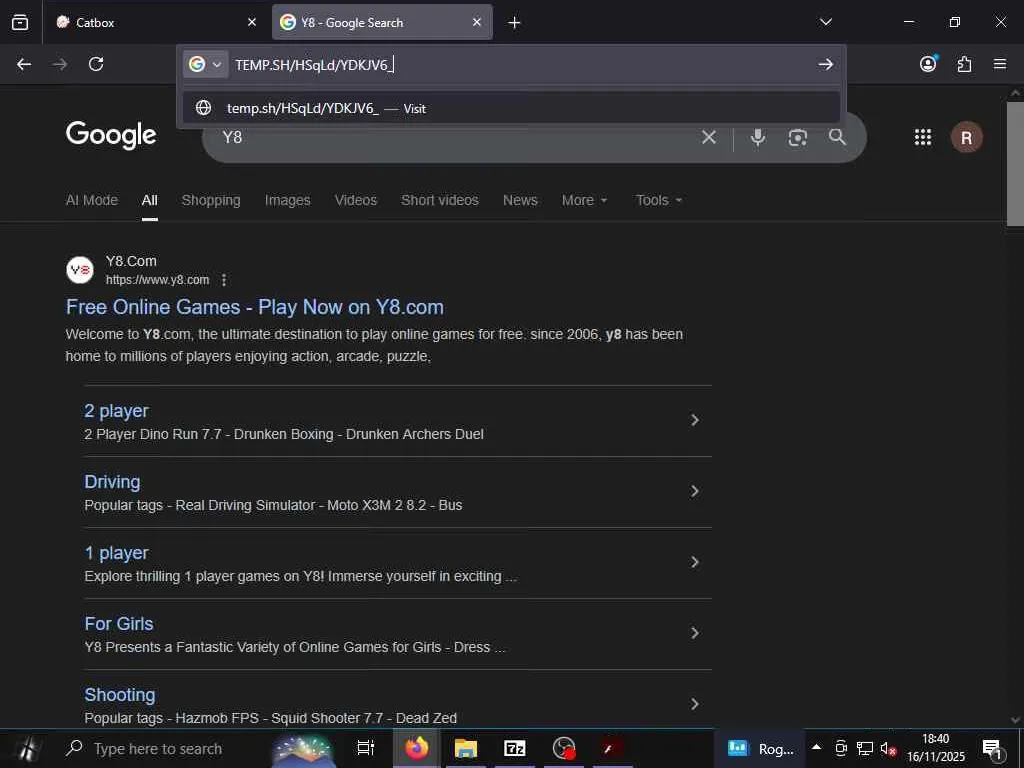
Task: Open Free Online Games Y8.com result
Action: pyautogui.click(x=255, y=307)
